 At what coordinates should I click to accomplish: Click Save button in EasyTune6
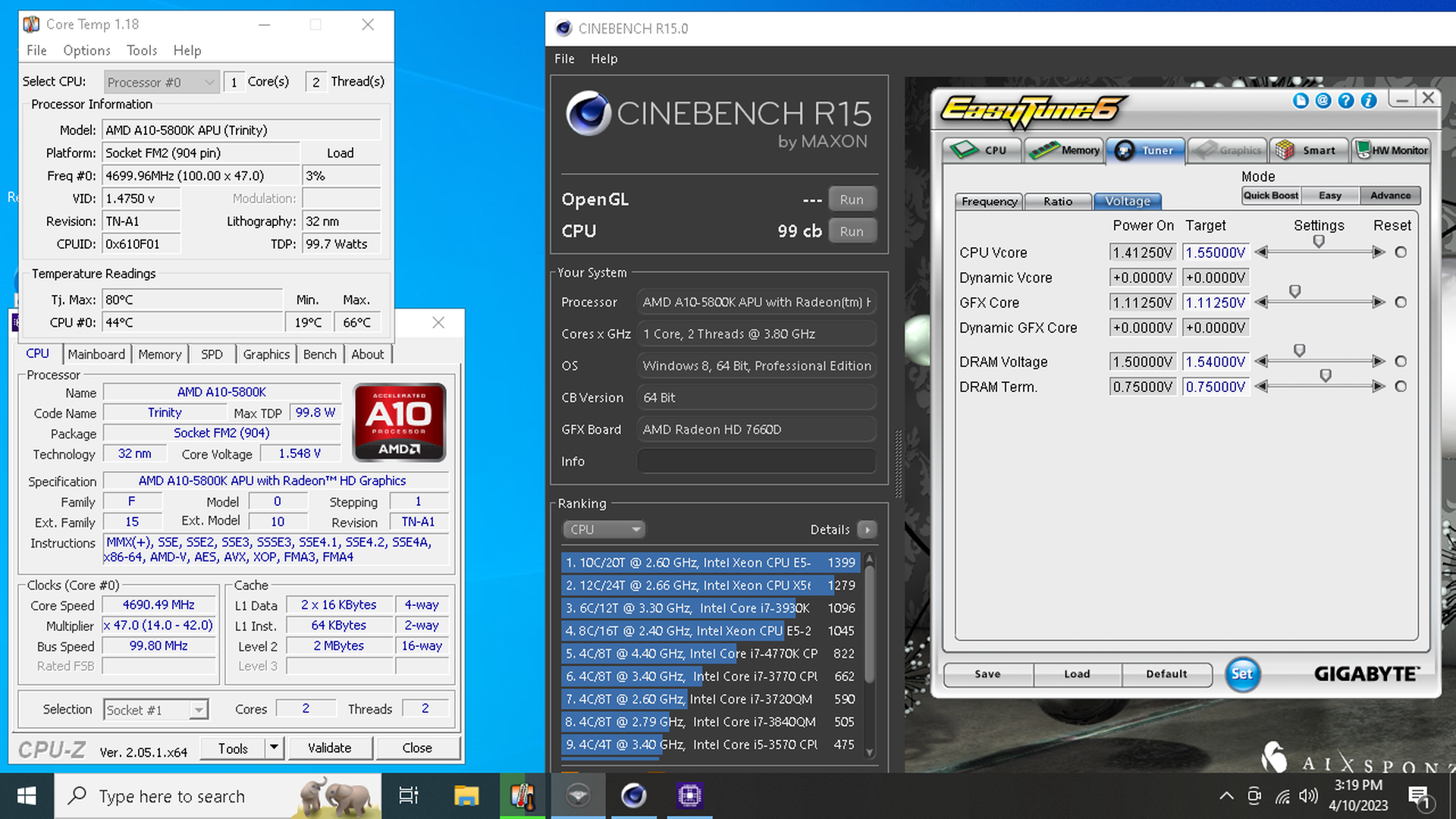987,674
